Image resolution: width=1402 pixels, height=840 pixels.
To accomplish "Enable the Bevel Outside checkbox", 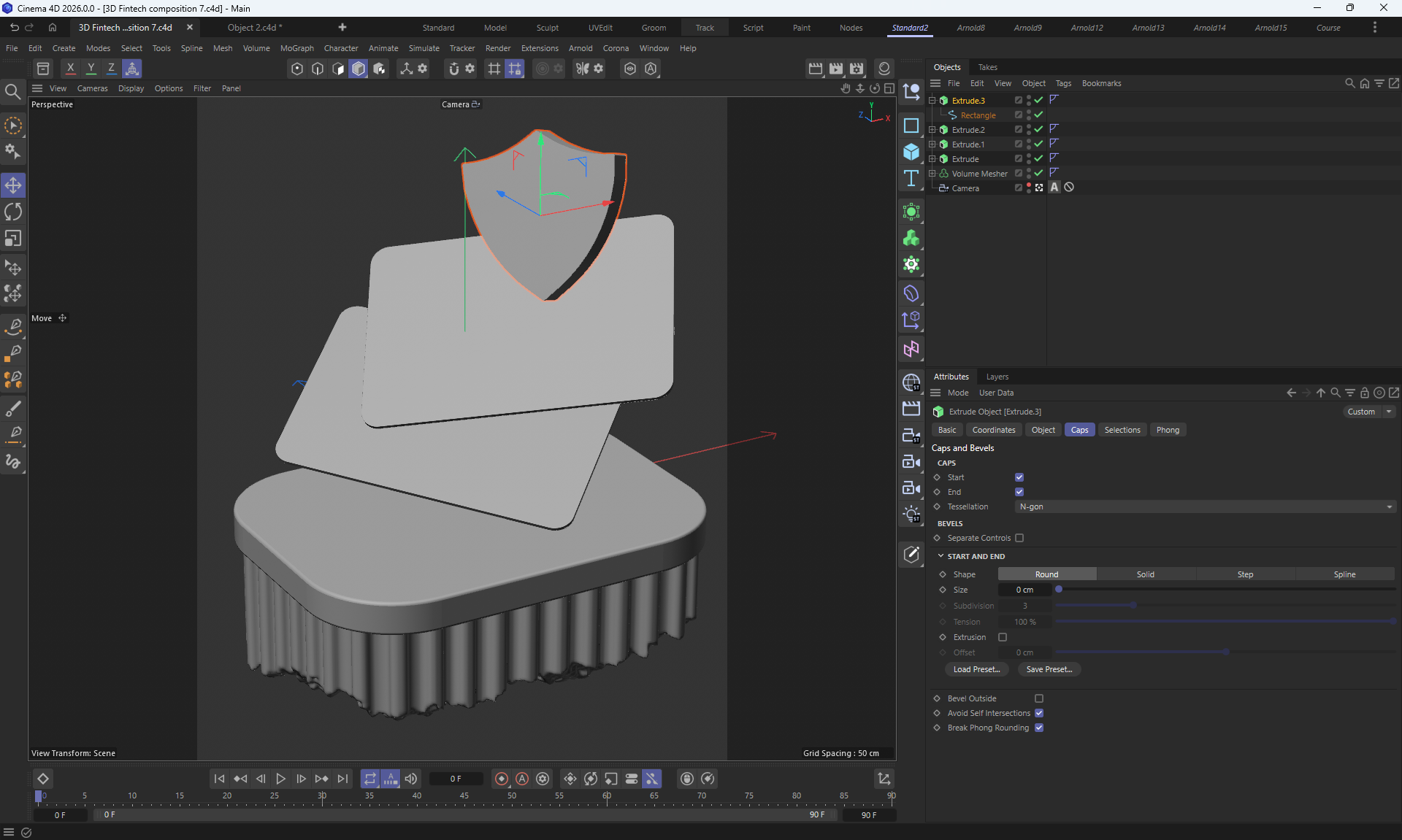I will coord(1039,698).
